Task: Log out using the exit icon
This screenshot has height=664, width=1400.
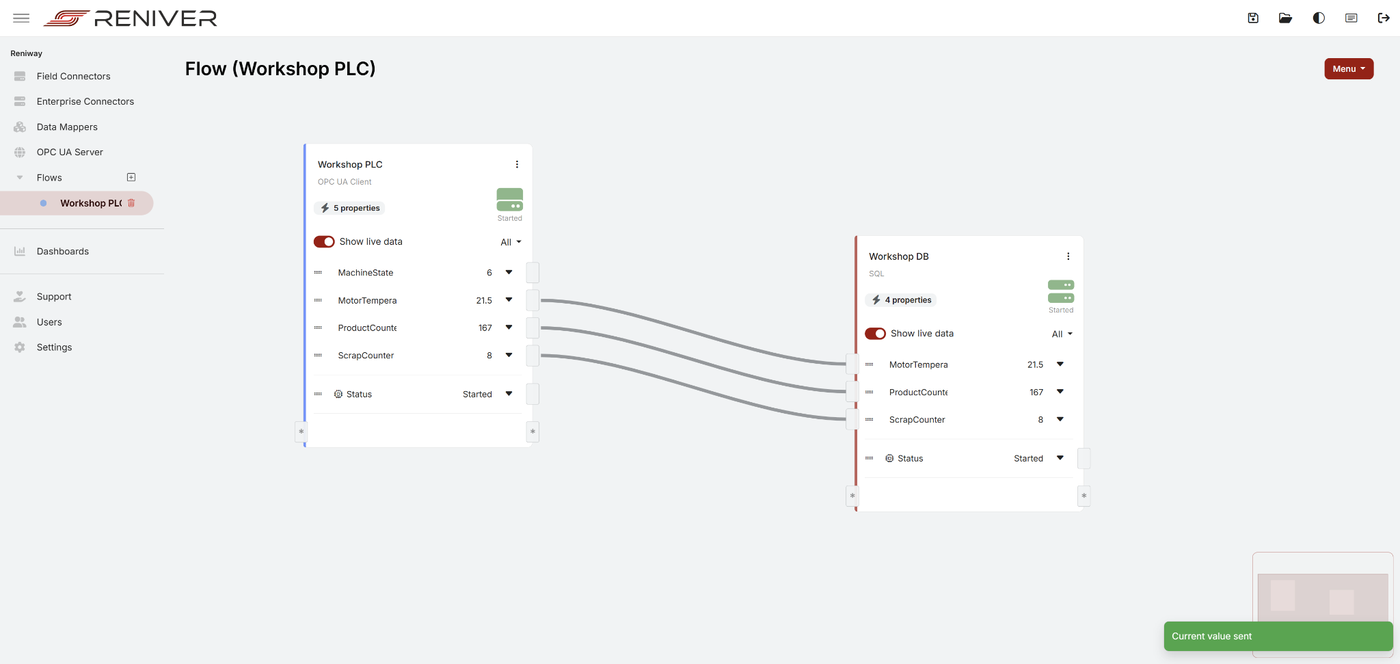Action: pos(1383,17)
